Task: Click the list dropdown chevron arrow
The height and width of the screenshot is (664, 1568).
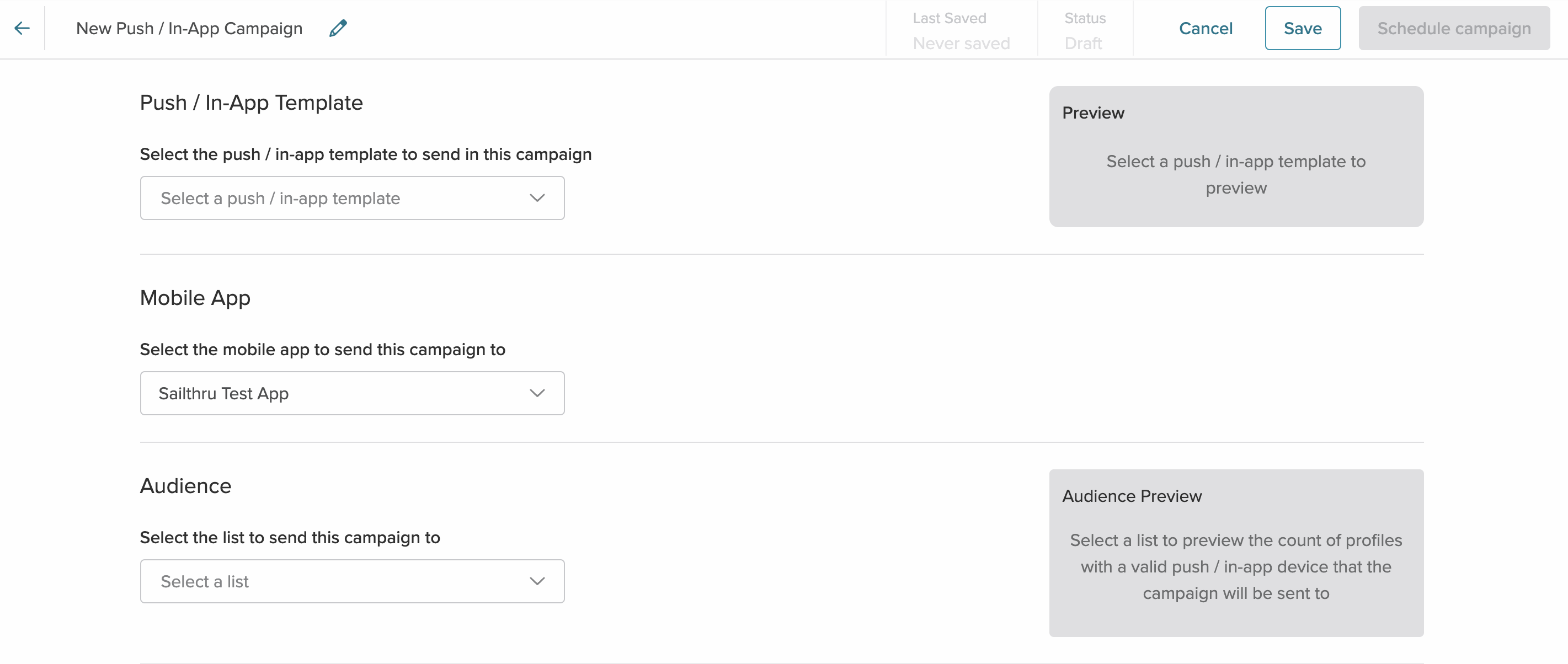Action: coord(537,581)
